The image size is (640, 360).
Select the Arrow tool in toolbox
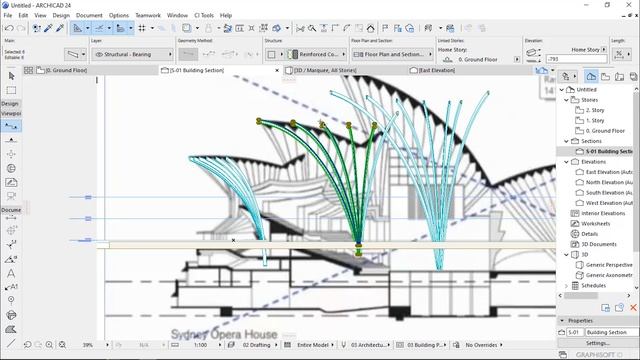pyautogui.click(x=11, y=76)
